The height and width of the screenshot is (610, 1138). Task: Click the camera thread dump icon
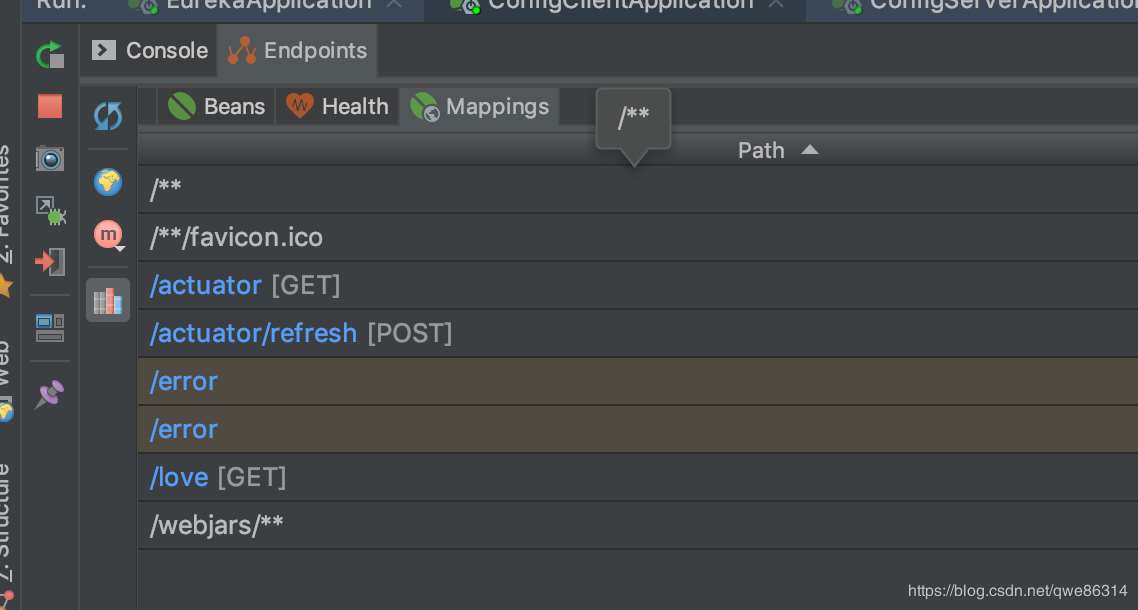tap(50, 158)
